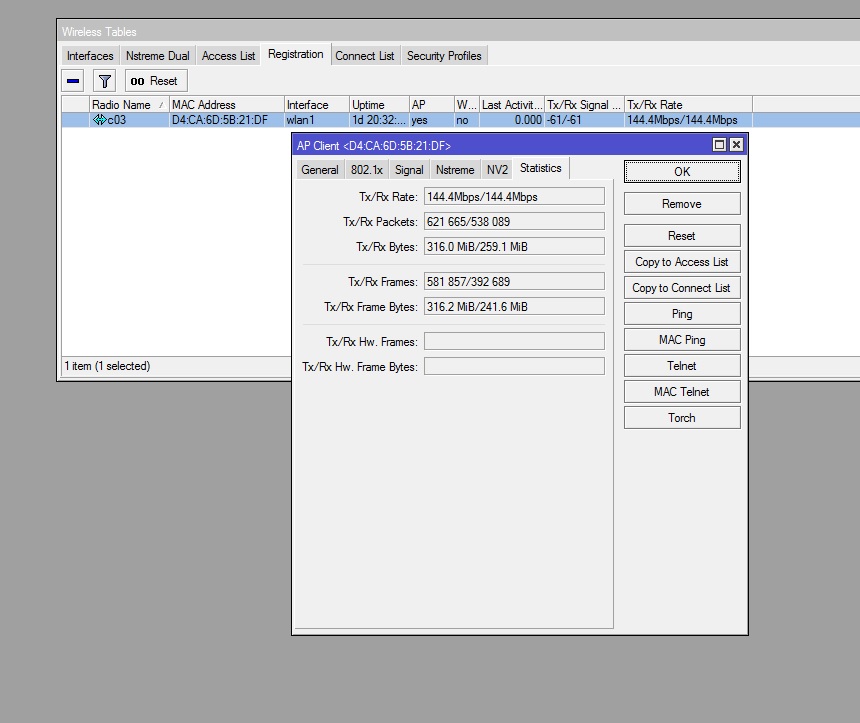
Task: Sort by Interface column header
Action: click(317, 105)
